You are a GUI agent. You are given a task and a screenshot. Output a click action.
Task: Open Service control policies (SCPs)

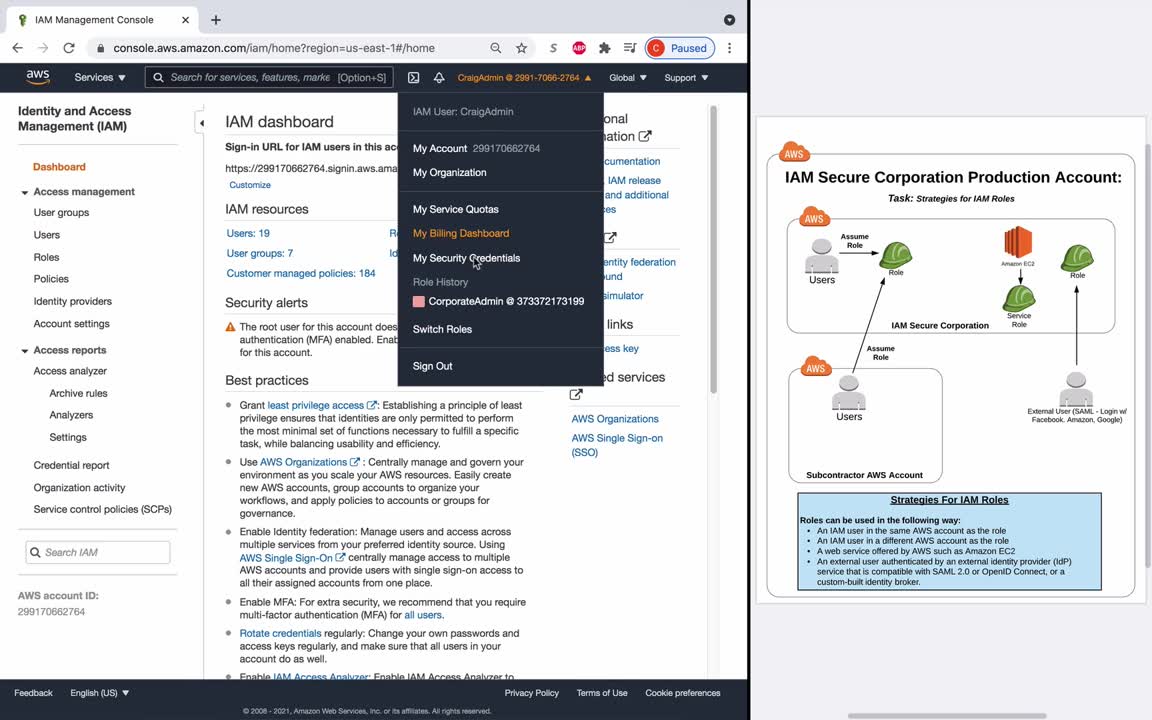click(x=102, y=509)
